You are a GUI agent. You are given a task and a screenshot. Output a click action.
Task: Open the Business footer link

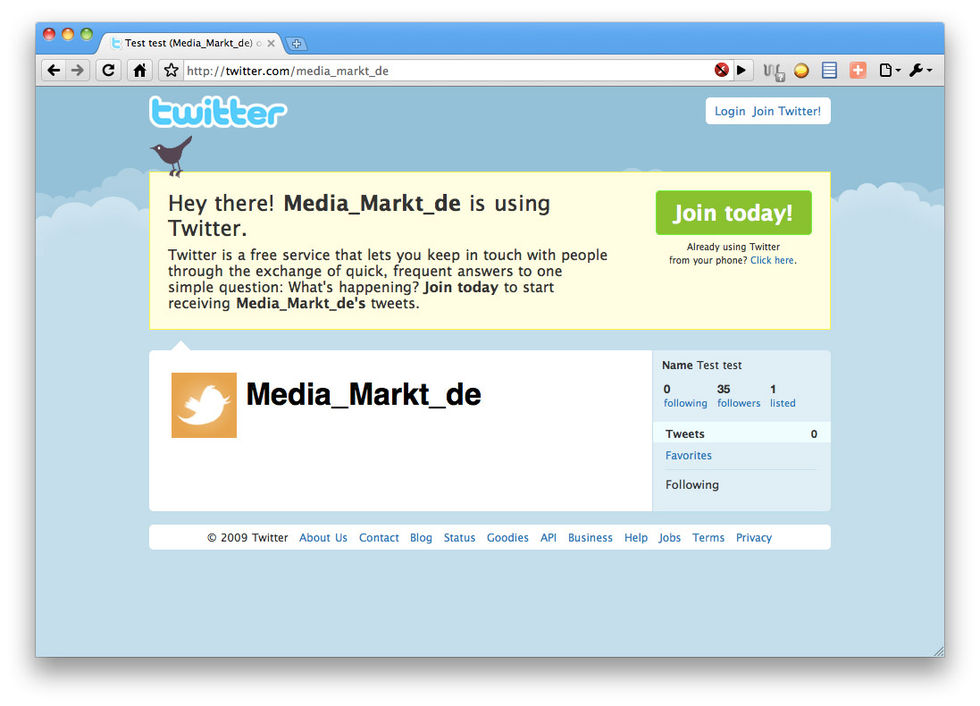[x=590, y=537]
